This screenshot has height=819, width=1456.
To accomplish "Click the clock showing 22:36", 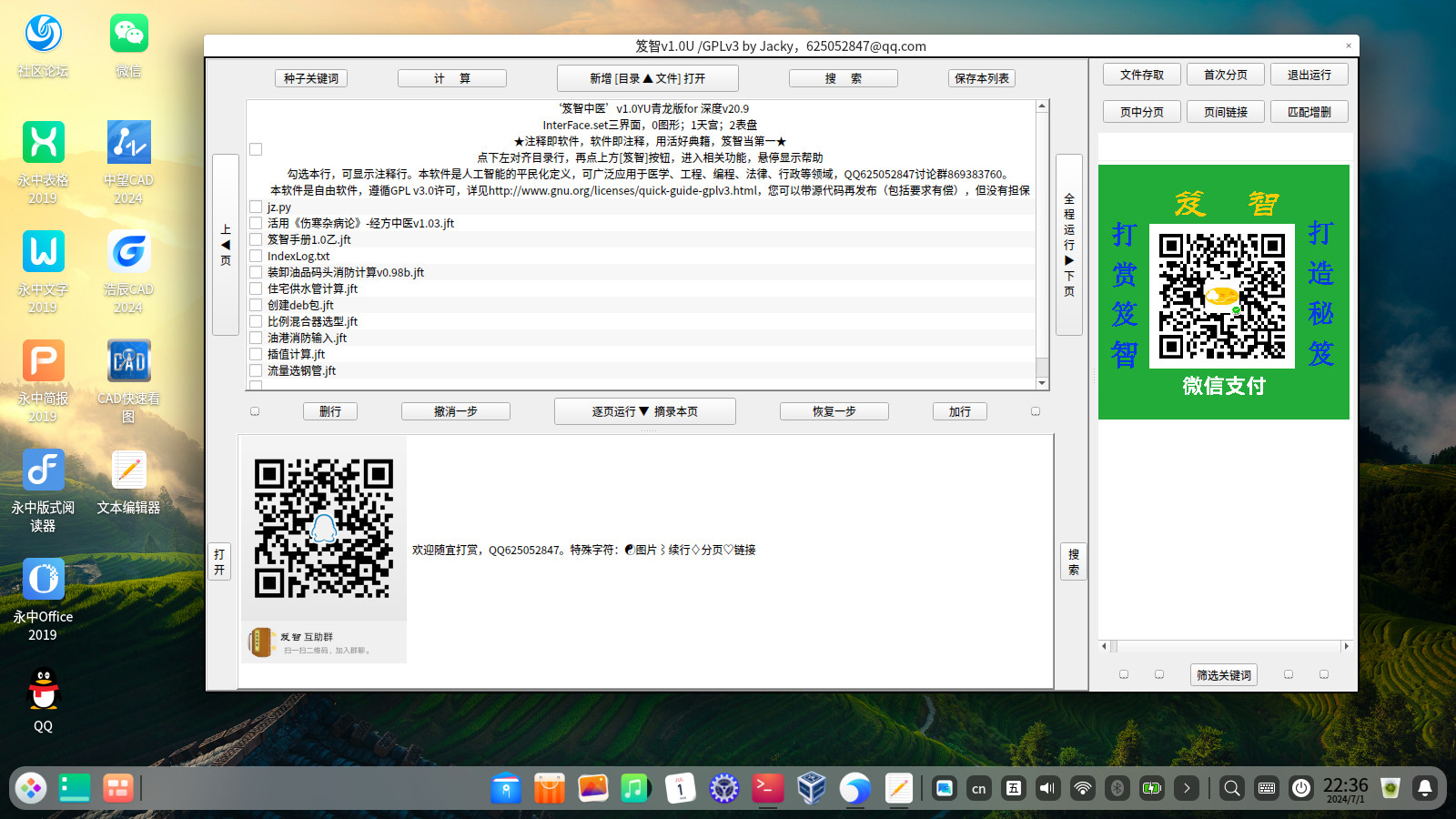I will pos(1346,788).
